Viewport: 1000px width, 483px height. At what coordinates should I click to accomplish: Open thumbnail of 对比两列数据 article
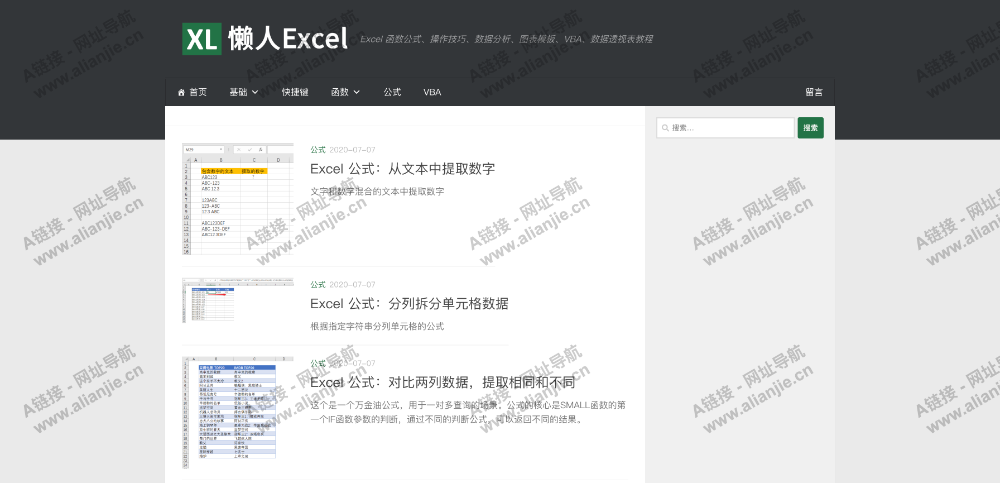[238, 413]
